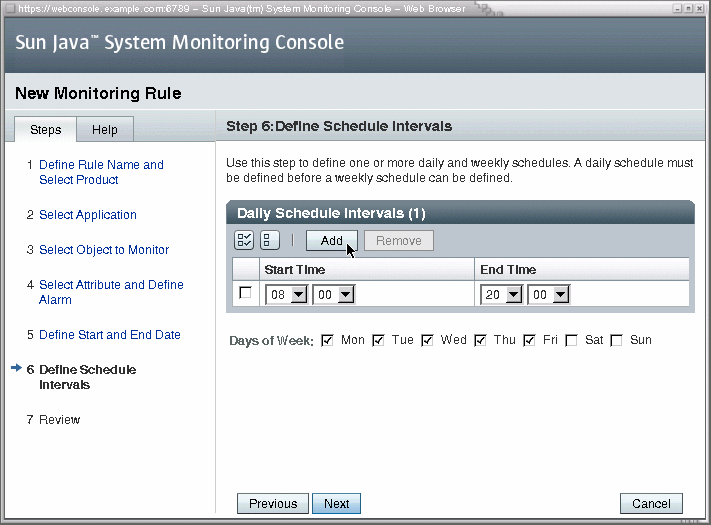Go to step Select Object to Monitor
This screenshot has width=711, height=525.
[x=104, y=249]
